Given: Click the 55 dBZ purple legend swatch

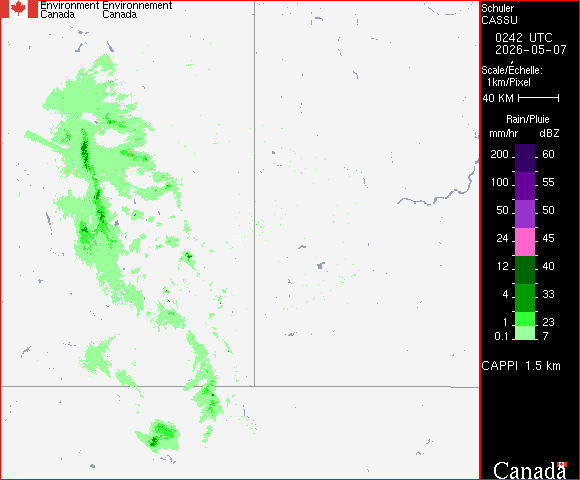Looking at the screenshot, I should point(525,186).
